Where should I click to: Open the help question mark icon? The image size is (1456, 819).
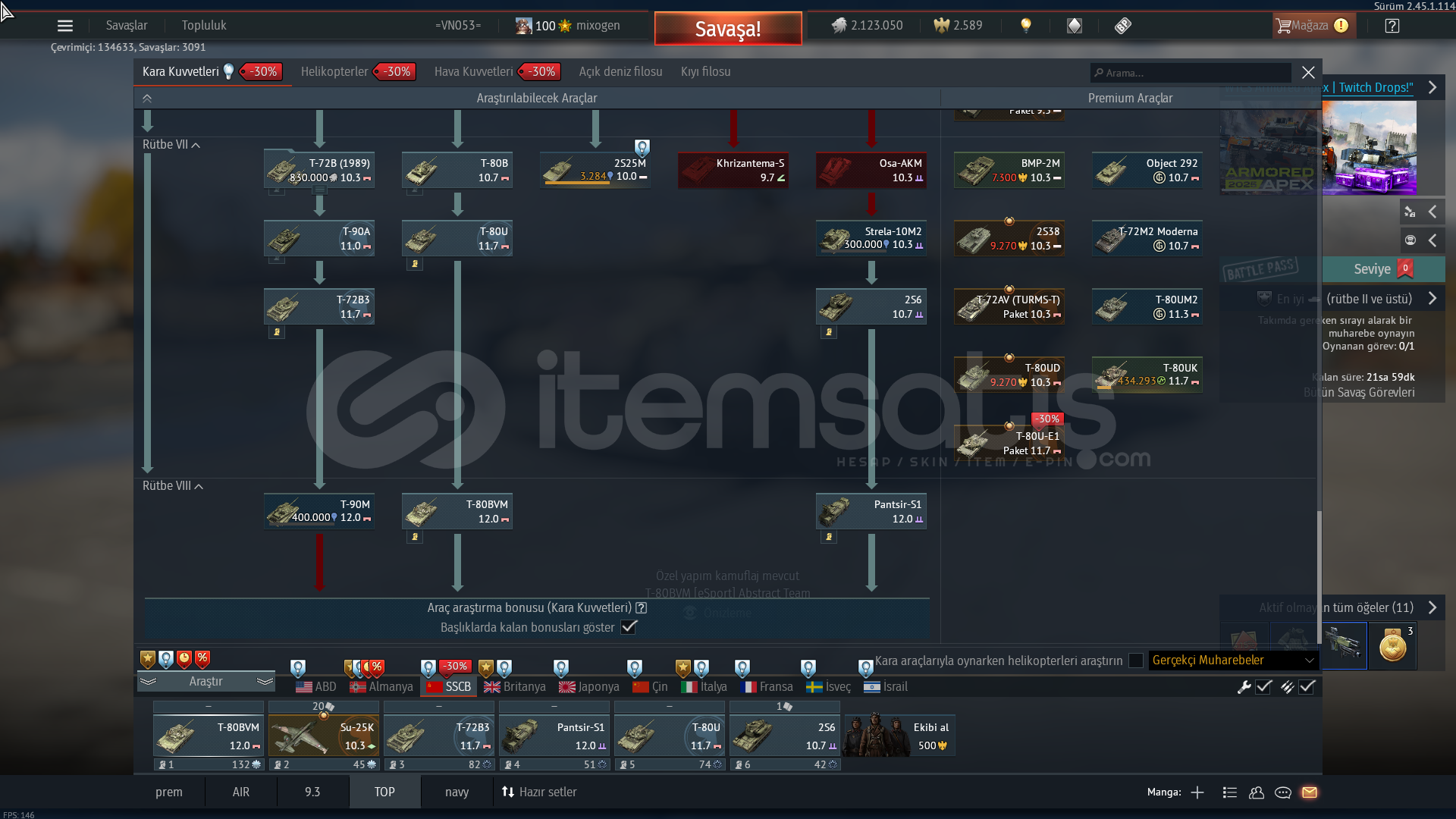pyautogui.click(x=1392, y=26)
